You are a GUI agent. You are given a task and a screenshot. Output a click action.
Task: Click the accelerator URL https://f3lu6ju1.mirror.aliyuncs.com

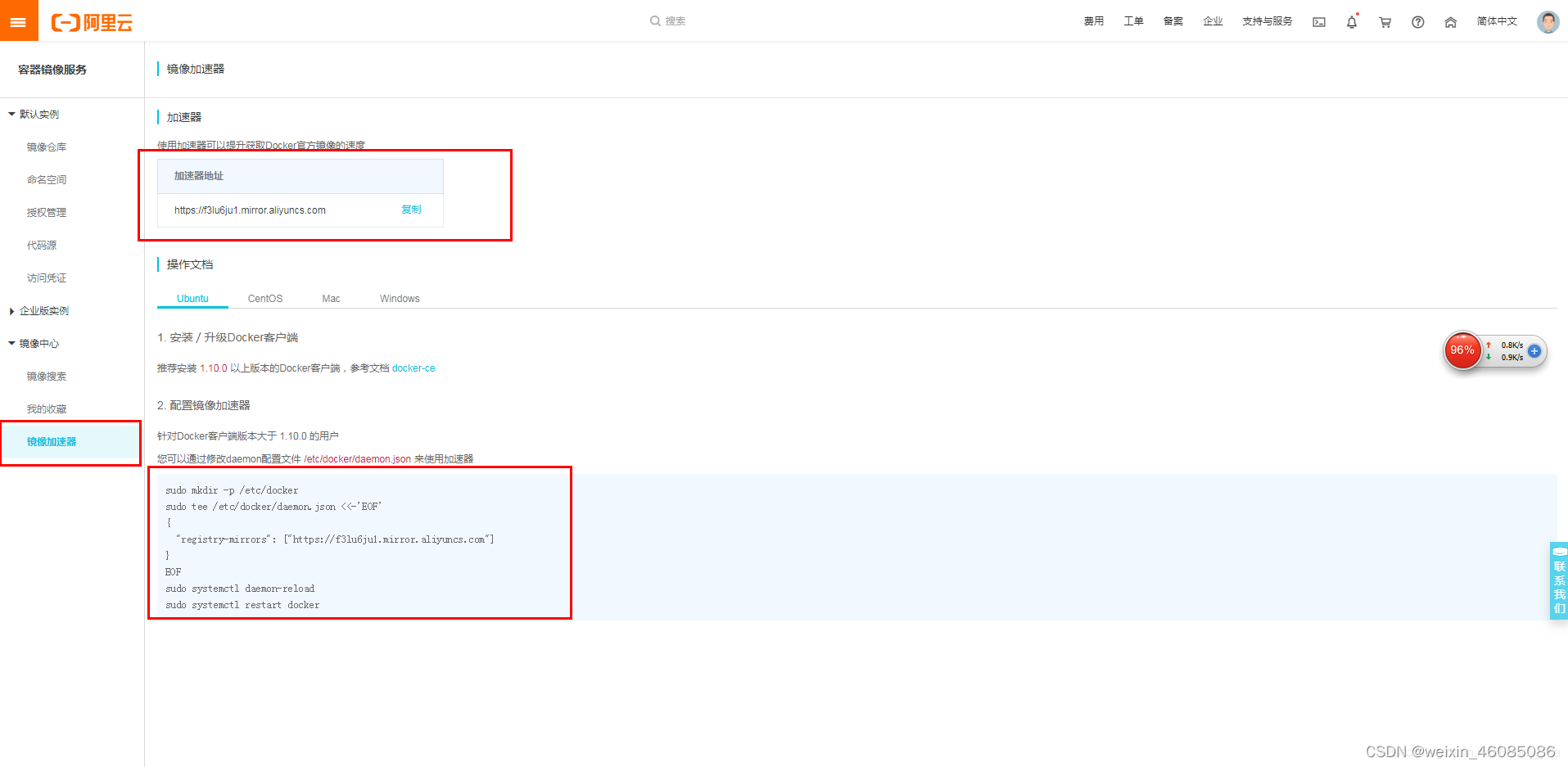(250, 210)
